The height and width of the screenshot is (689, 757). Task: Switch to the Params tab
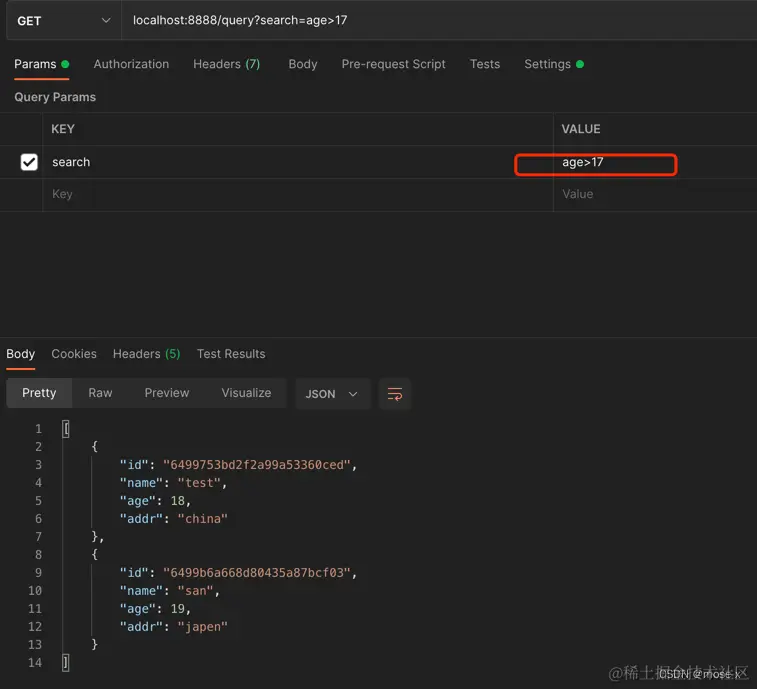point(42,64)
